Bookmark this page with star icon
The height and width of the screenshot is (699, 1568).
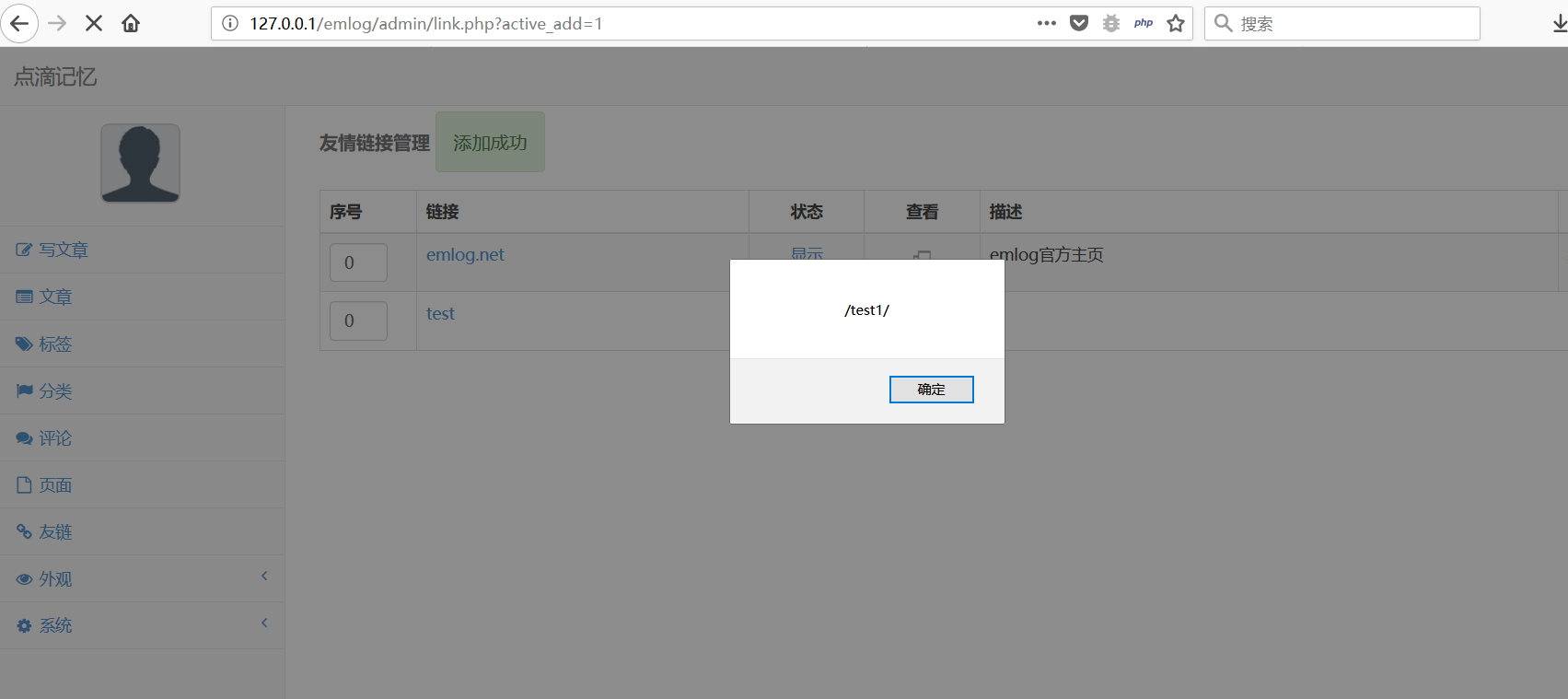click(x=1176, y=23)
